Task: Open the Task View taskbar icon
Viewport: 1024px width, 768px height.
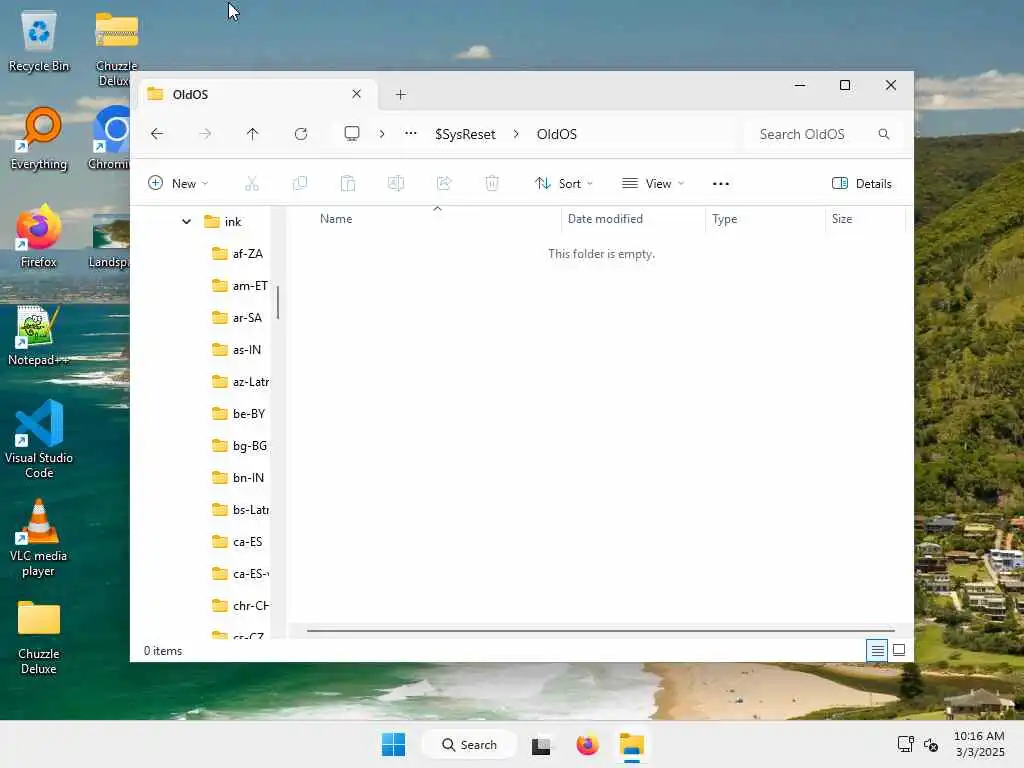Action: (541, 745)
